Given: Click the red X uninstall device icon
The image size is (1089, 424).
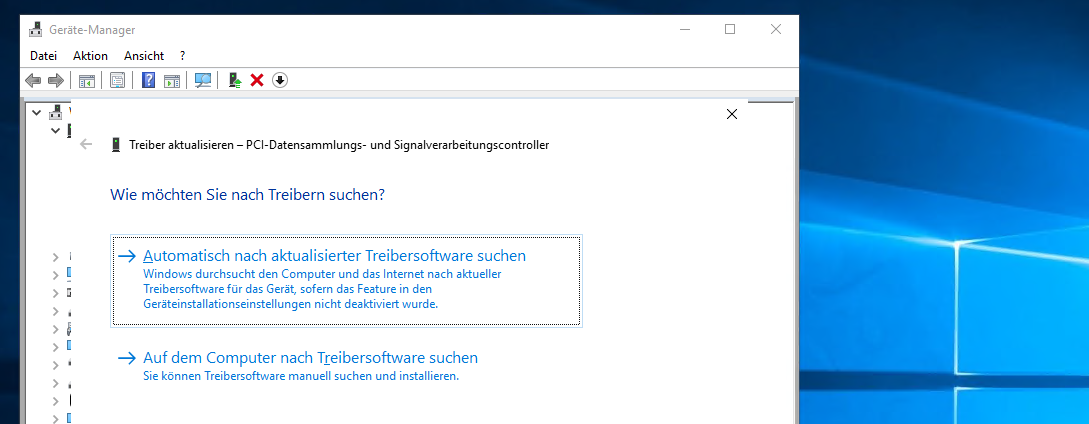Looking at the screenshot, I should point(257,81).
